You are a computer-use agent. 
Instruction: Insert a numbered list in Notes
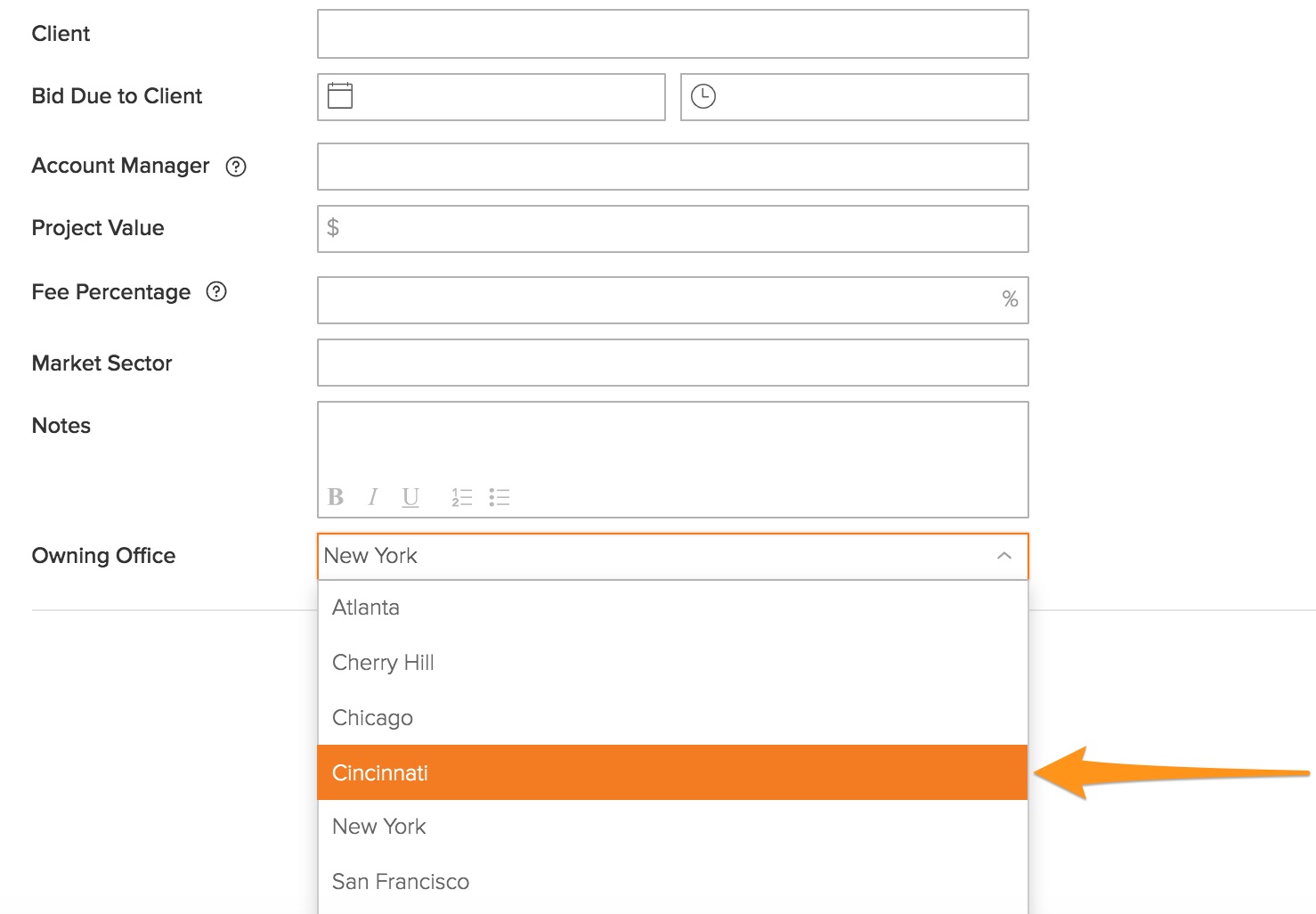[461, 497]
